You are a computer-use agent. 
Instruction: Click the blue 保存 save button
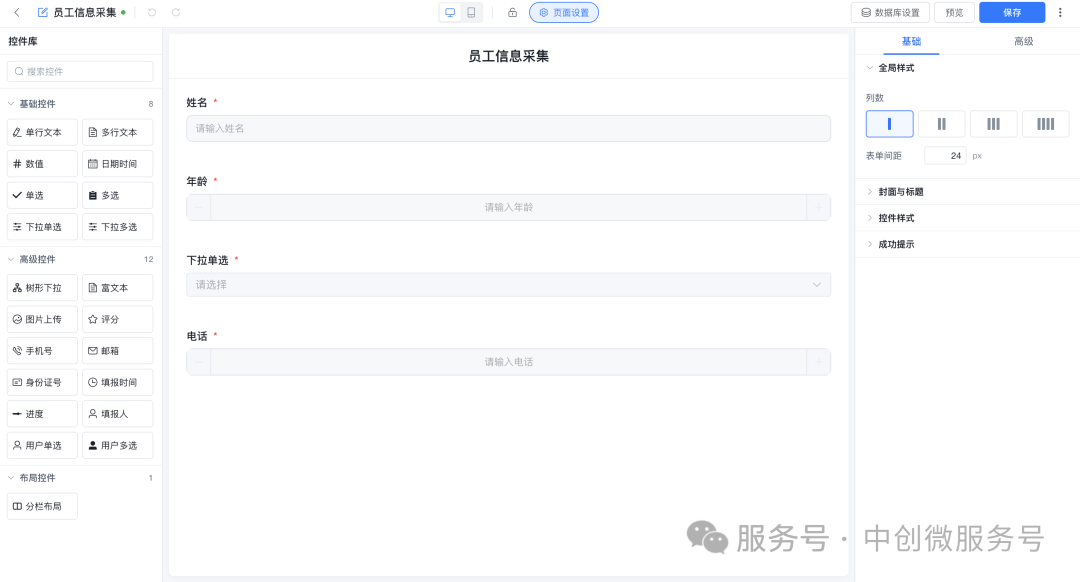click(1012, 12)
